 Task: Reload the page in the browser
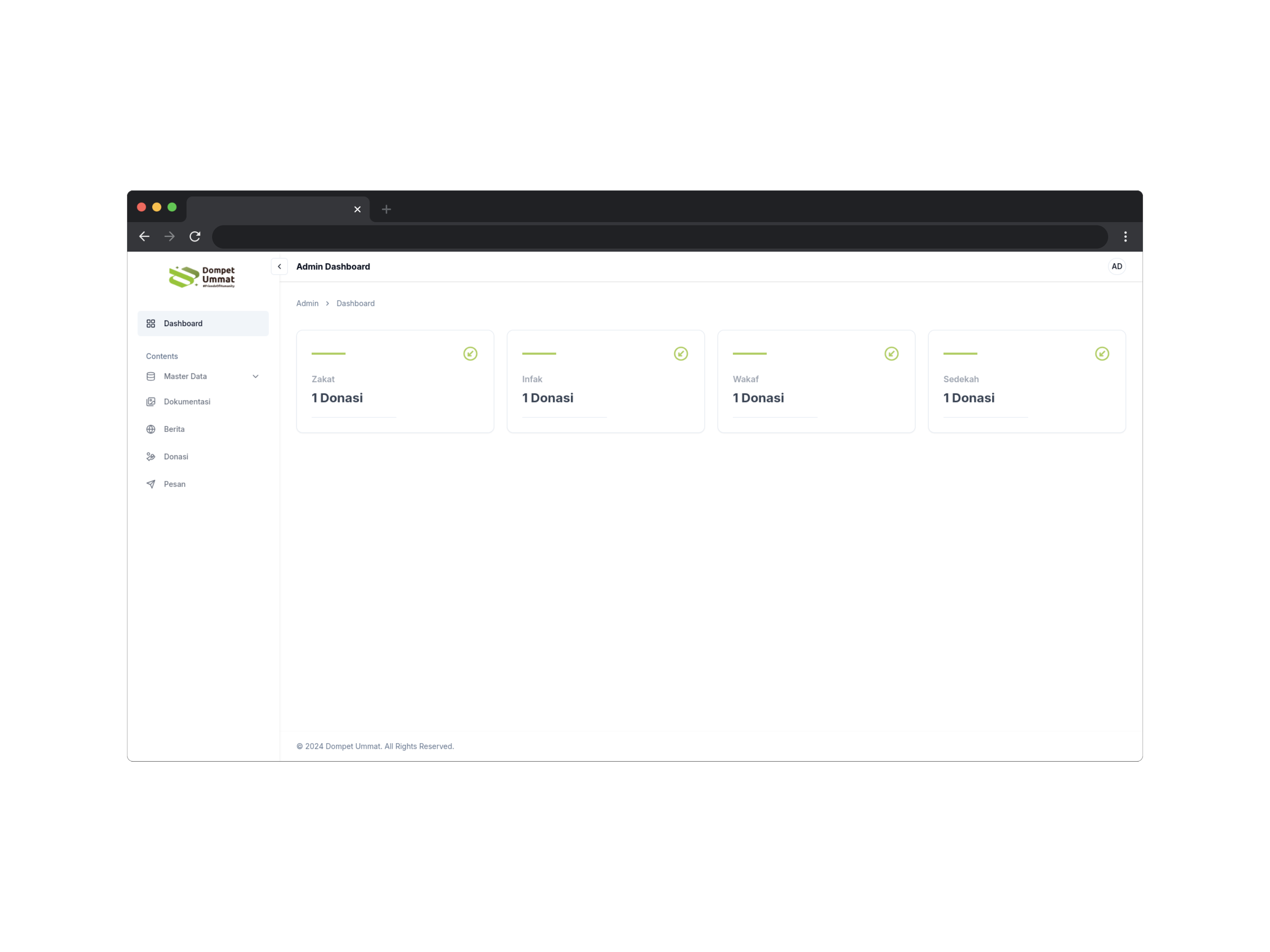[195, 236]
